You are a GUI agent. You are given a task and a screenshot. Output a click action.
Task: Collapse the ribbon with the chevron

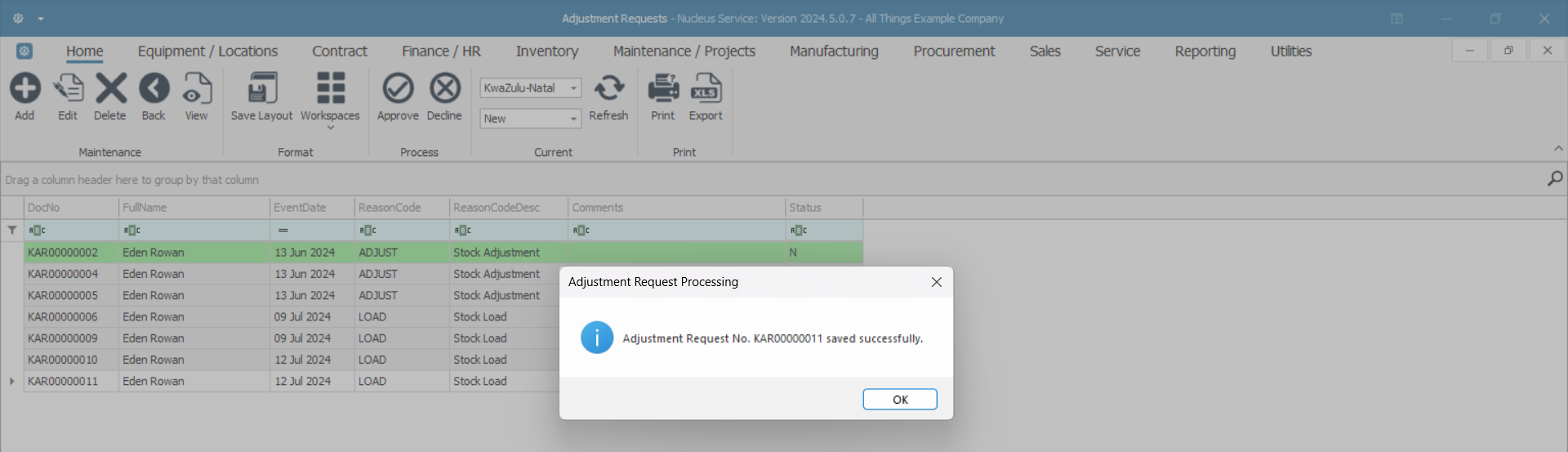pyautogui.click(x=1558, y=149)
